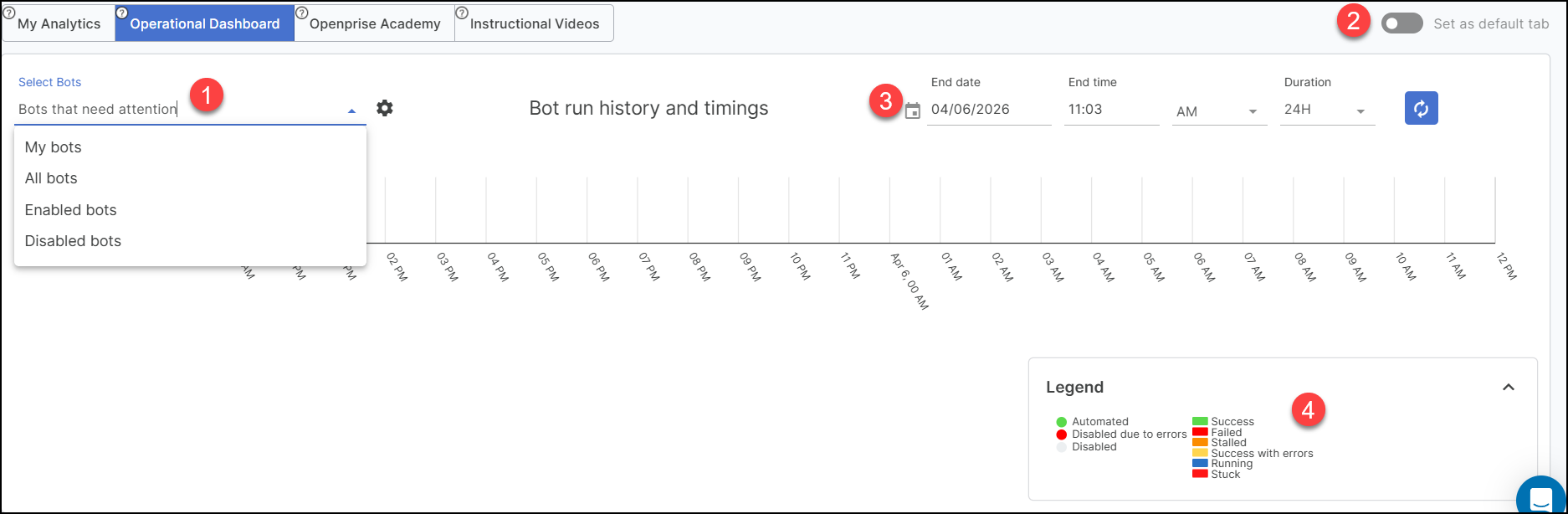Click the Success with errors legend swatch
1568x514 pixels.
(1200, 453)
